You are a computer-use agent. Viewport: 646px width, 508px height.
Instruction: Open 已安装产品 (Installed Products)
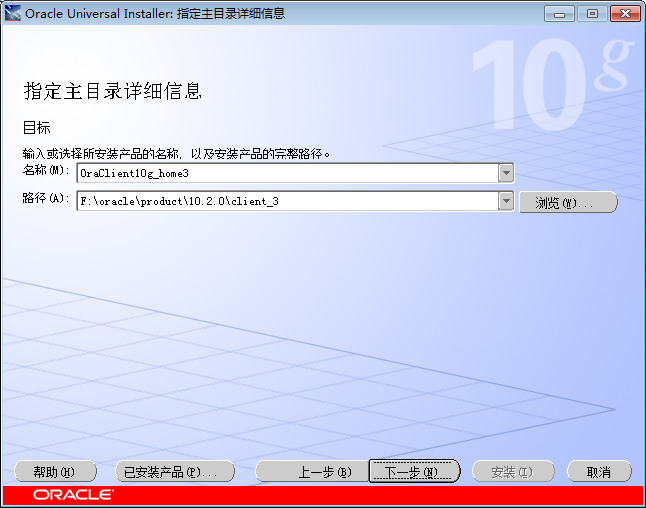(x=175, y=471)
